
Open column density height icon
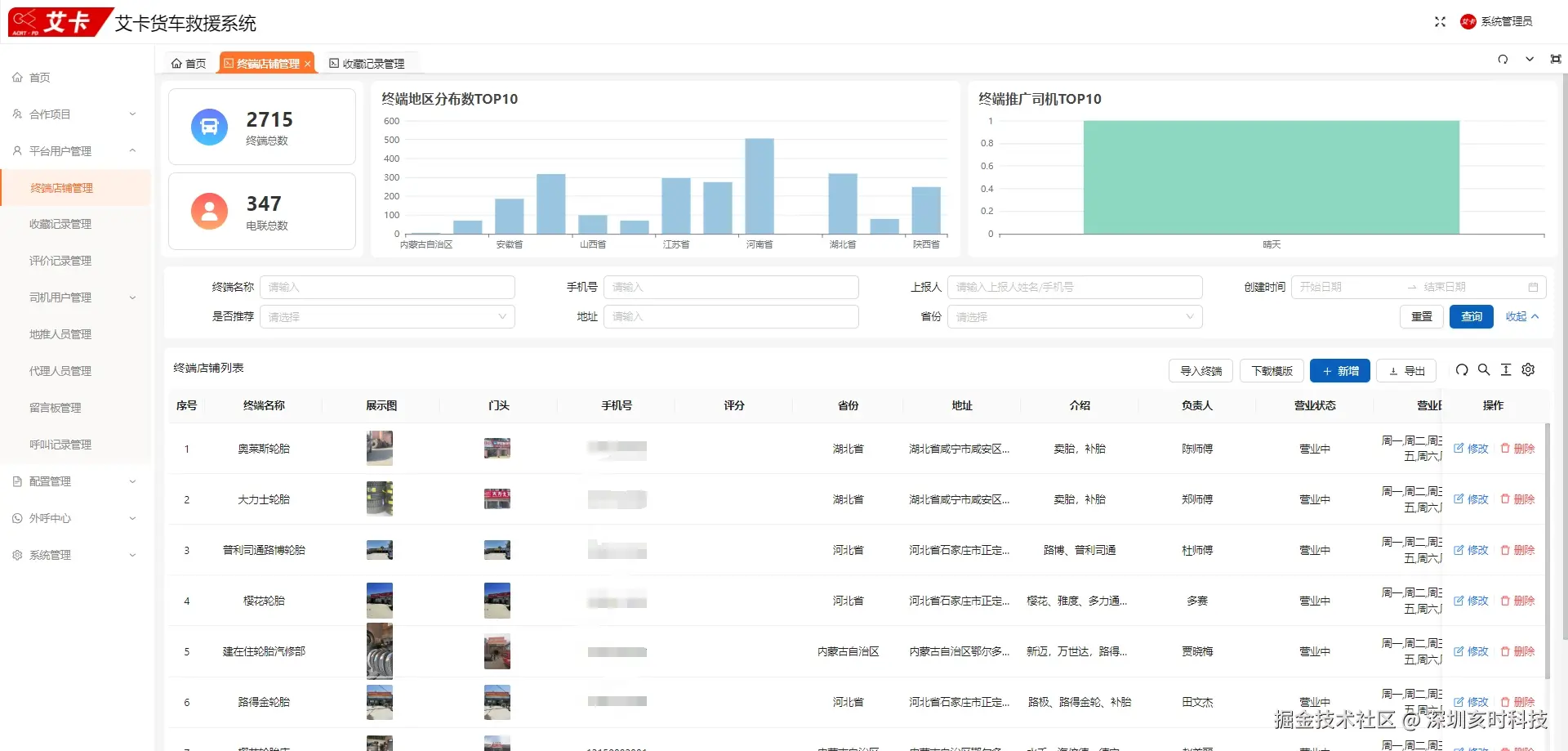point(1506,370)
